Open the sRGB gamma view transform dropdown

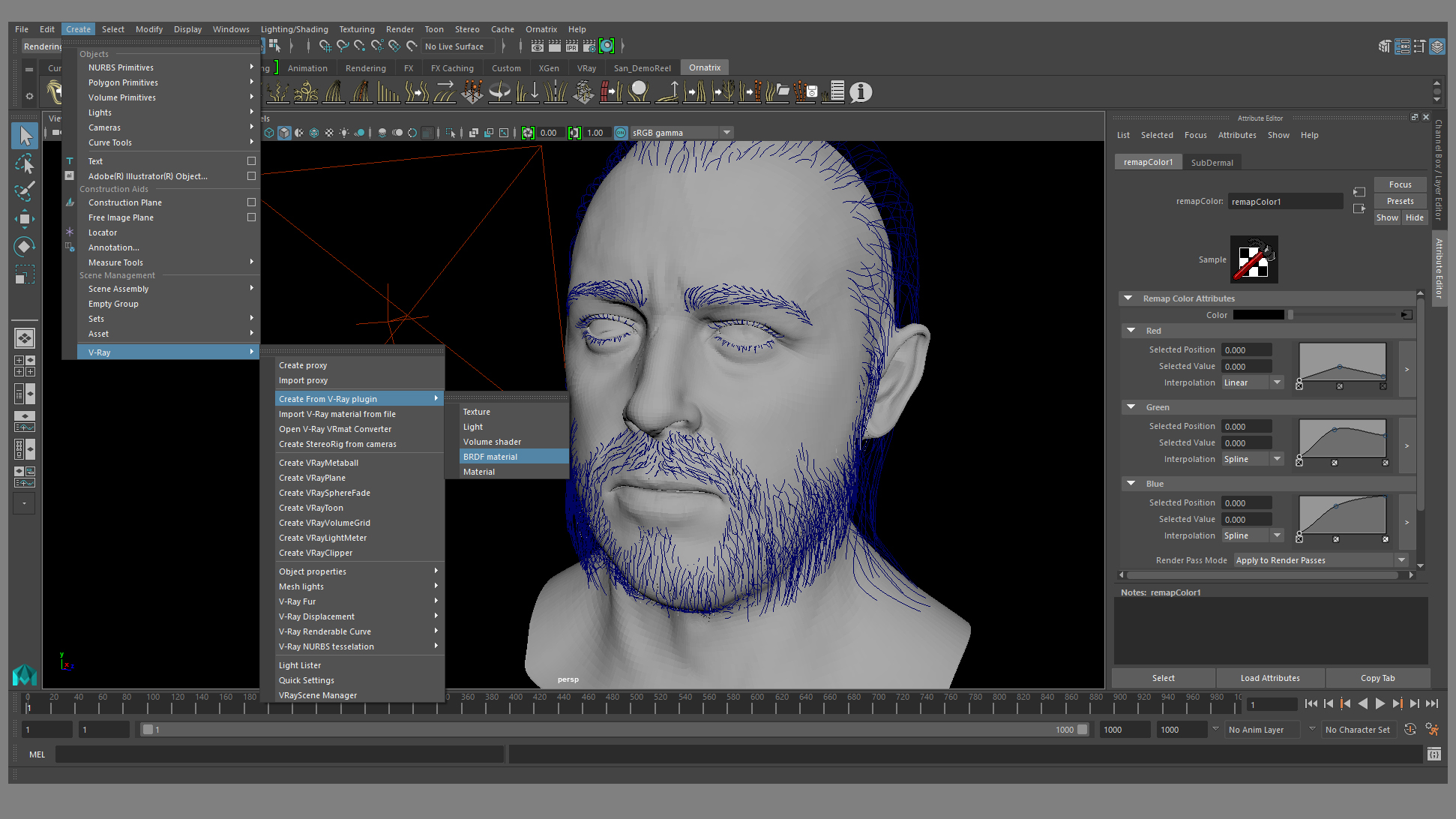tap(682, 133)
